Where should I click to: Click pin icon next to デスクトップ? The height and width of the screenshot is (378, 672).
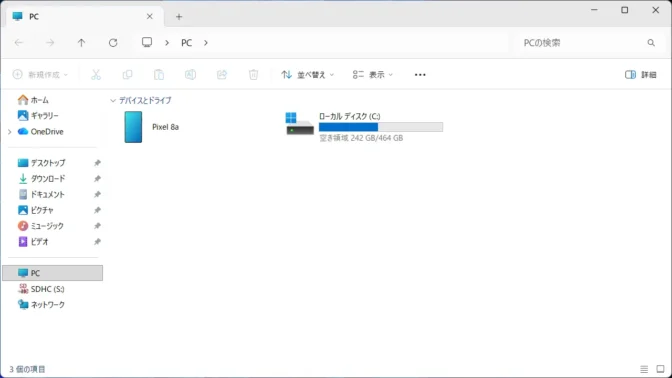97,163
